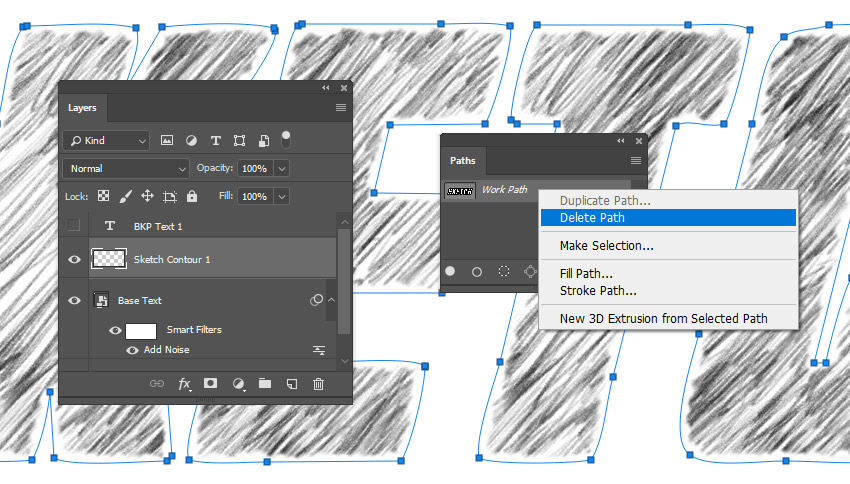Open the Paths panel menu
Image resolution: width=850 pixels, height=484 pixels.
(x=636, y=160)
